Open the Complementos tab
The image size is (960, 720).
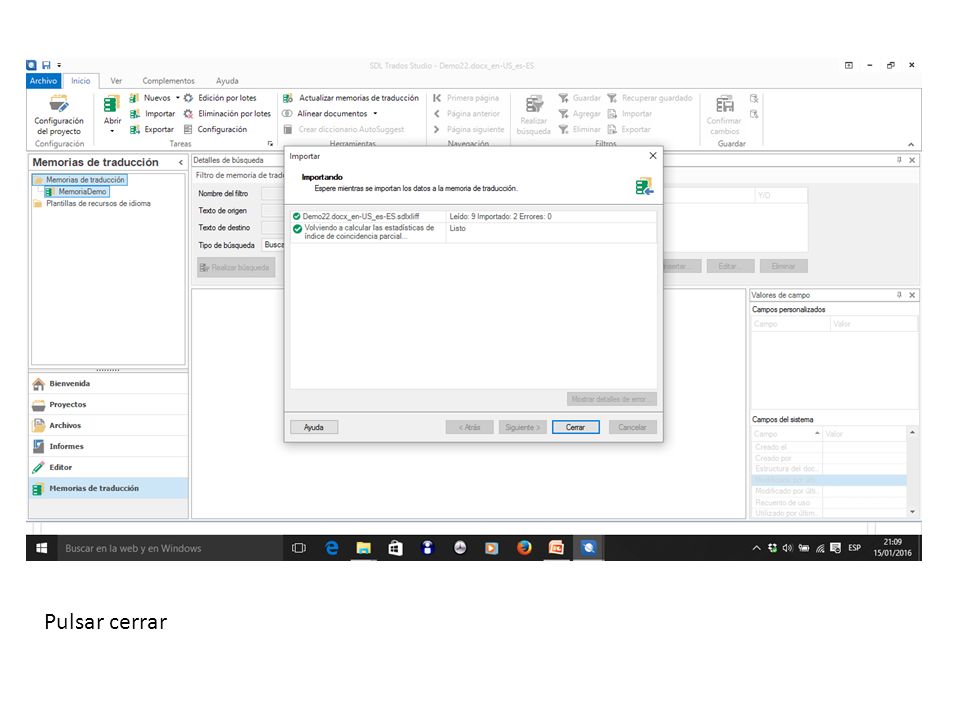click(168, 81)
